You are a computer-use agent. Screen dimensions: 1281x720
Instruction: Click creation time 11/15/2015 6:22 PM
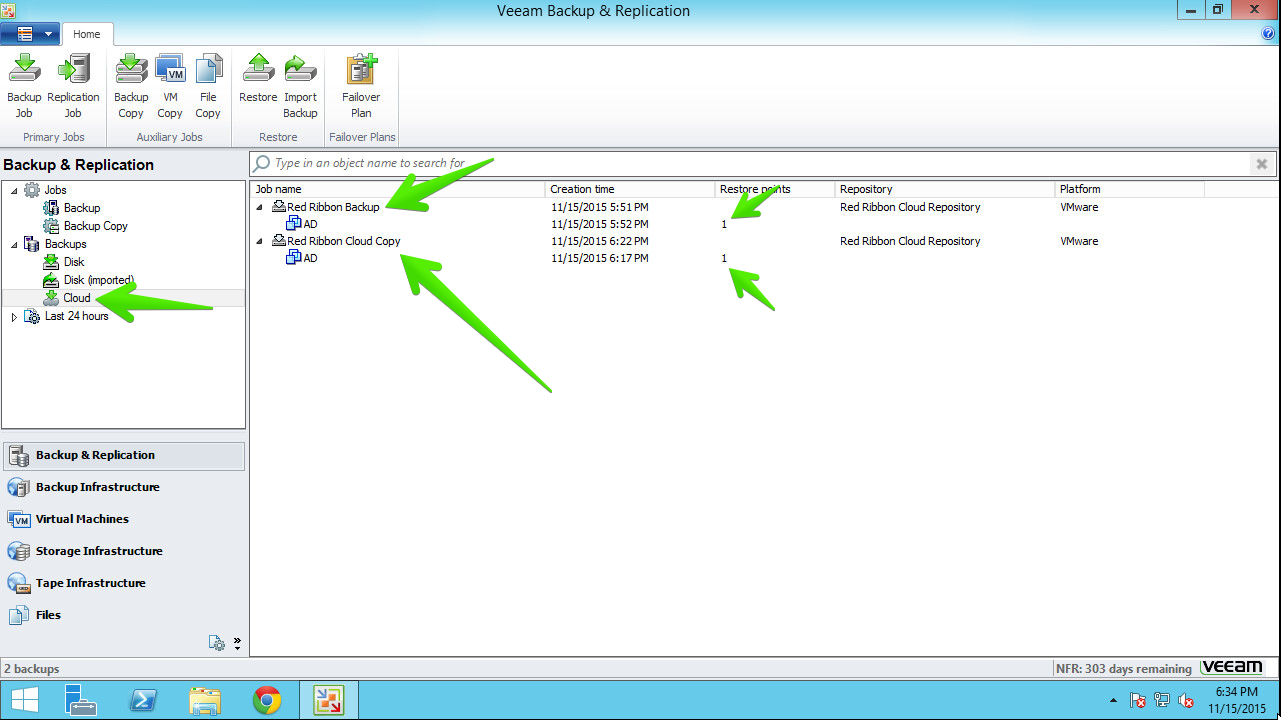(599, 241)
